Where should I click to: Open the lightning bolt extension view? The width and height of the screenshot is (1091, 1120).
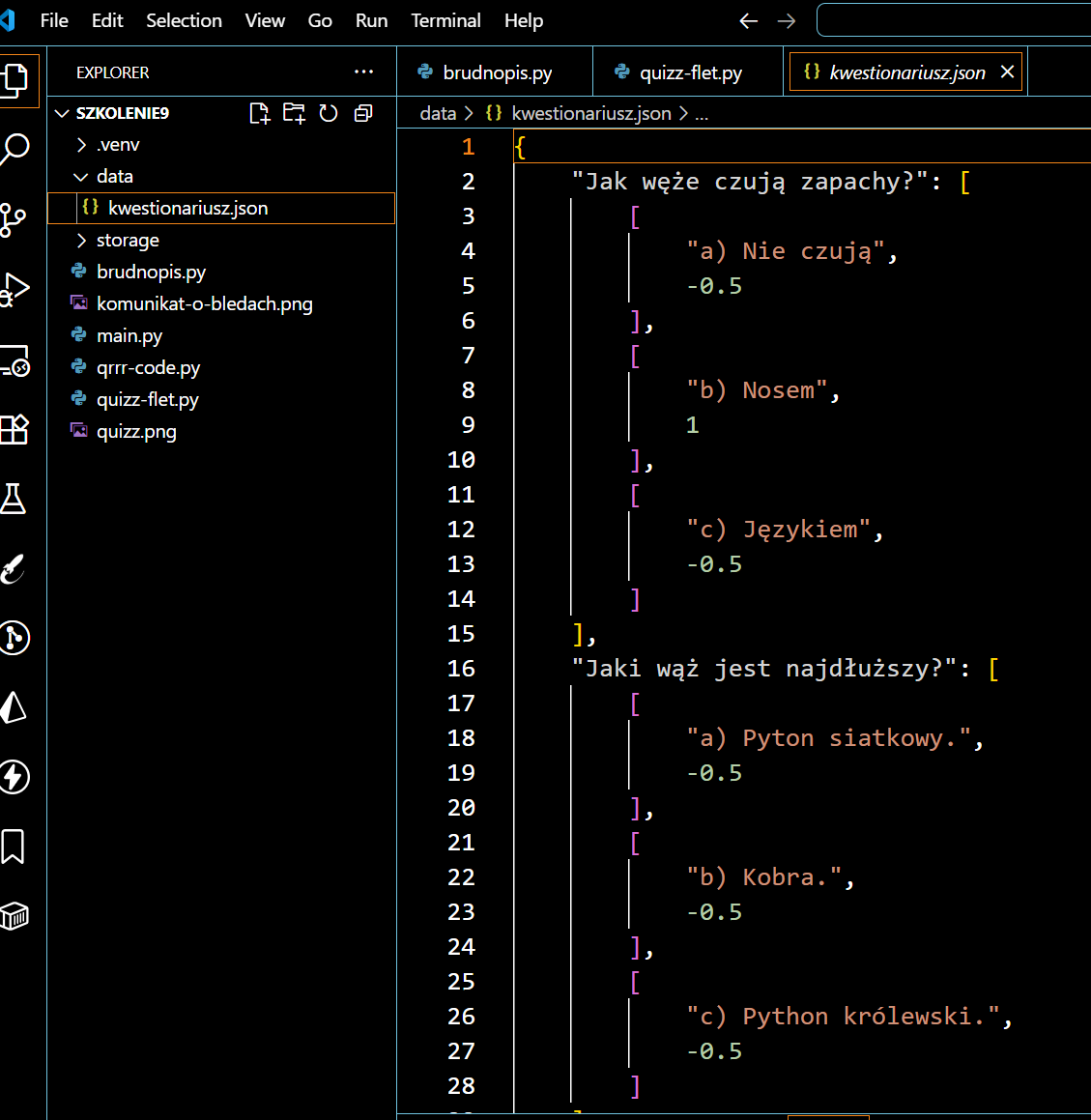tap(14, 776)
